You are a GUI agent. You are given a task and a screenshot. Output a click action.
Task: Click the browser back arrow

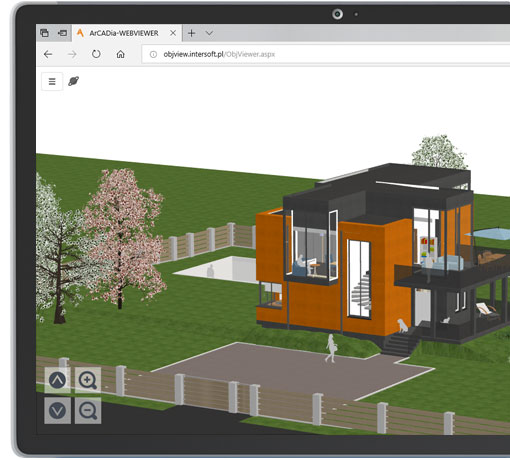point(48,54)
